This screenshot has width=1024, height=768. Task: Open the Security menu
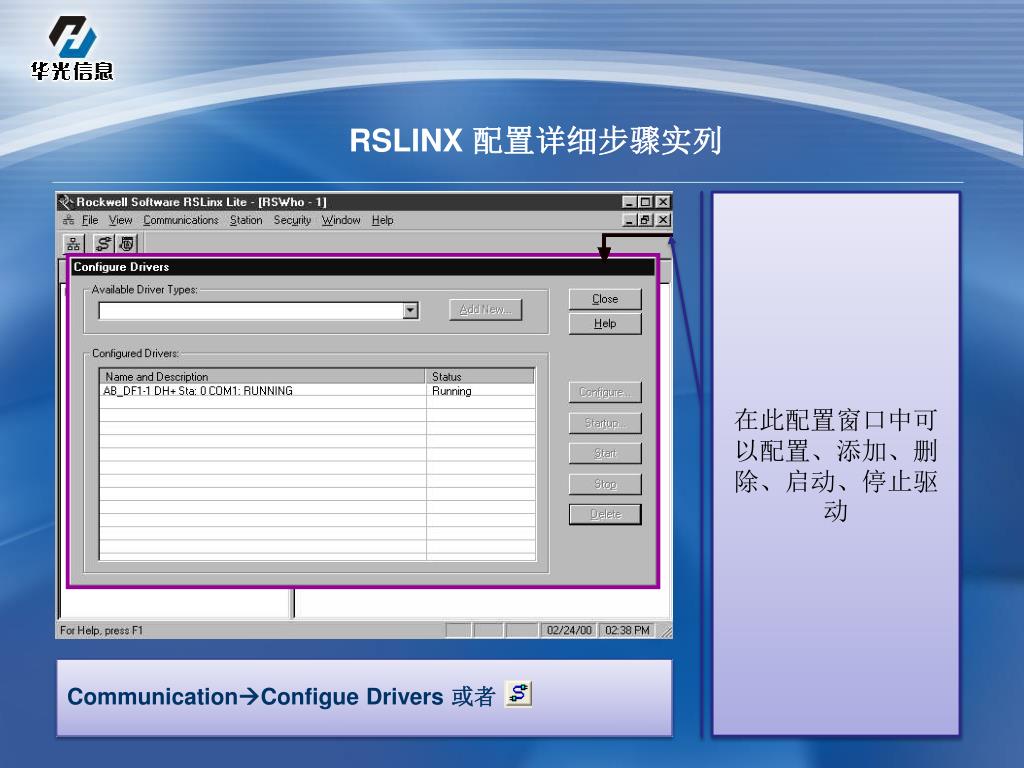(292, 220)
